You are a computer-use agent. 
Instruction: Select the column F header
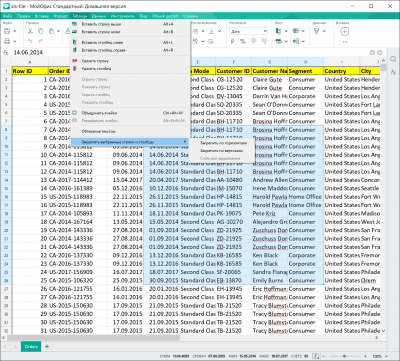pos(233,62)
